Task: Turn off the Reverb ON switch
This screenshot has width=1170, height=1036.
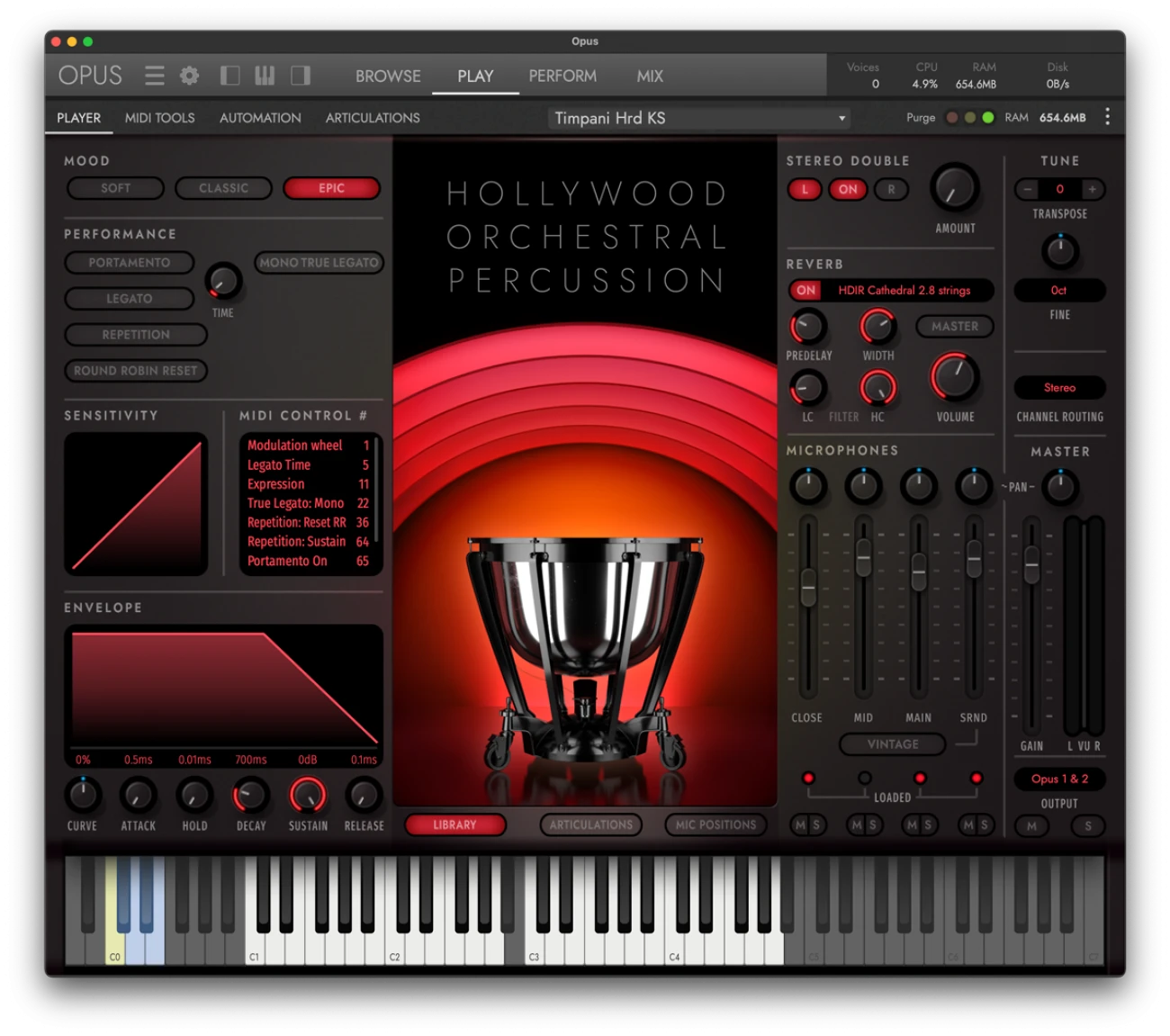Action: [x=805, y=290]
